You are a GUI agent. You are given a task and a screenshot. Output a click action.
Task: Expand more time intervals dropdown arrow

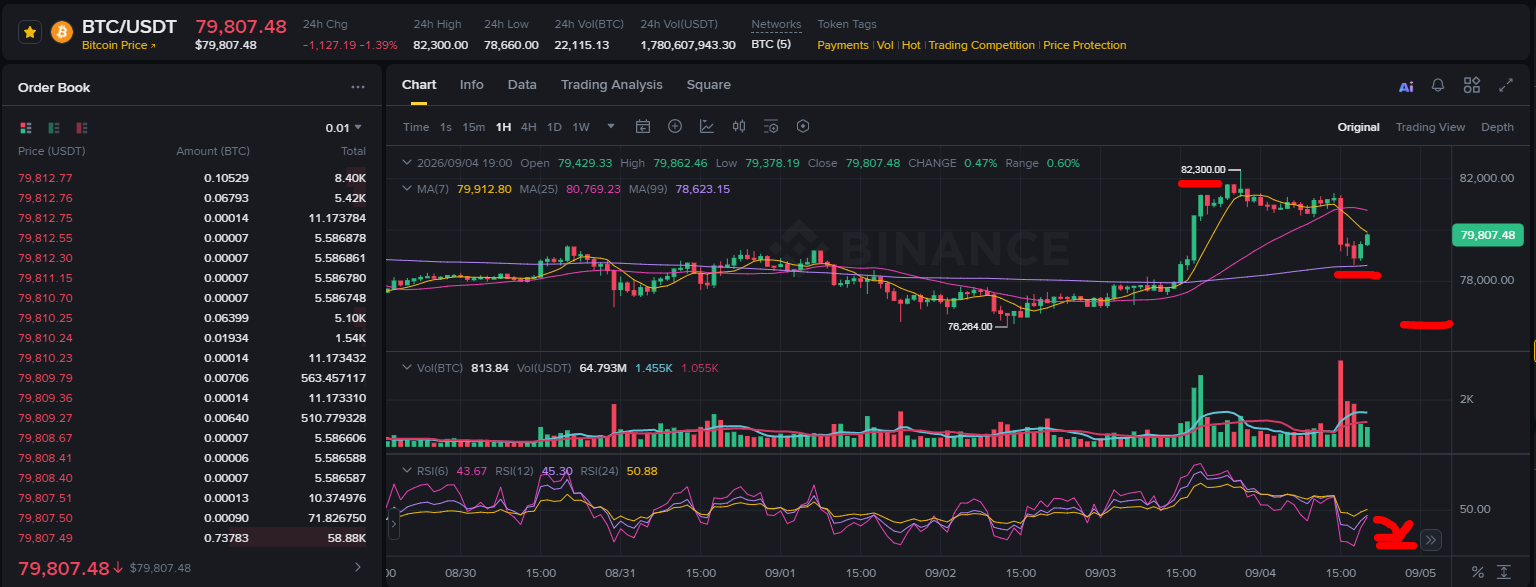tap(611, 127)
